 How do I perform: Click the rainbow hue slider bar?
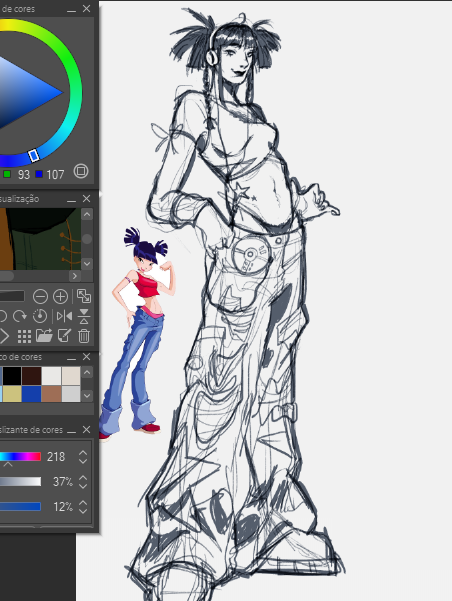pyautogui.click(x=20, y=456)
